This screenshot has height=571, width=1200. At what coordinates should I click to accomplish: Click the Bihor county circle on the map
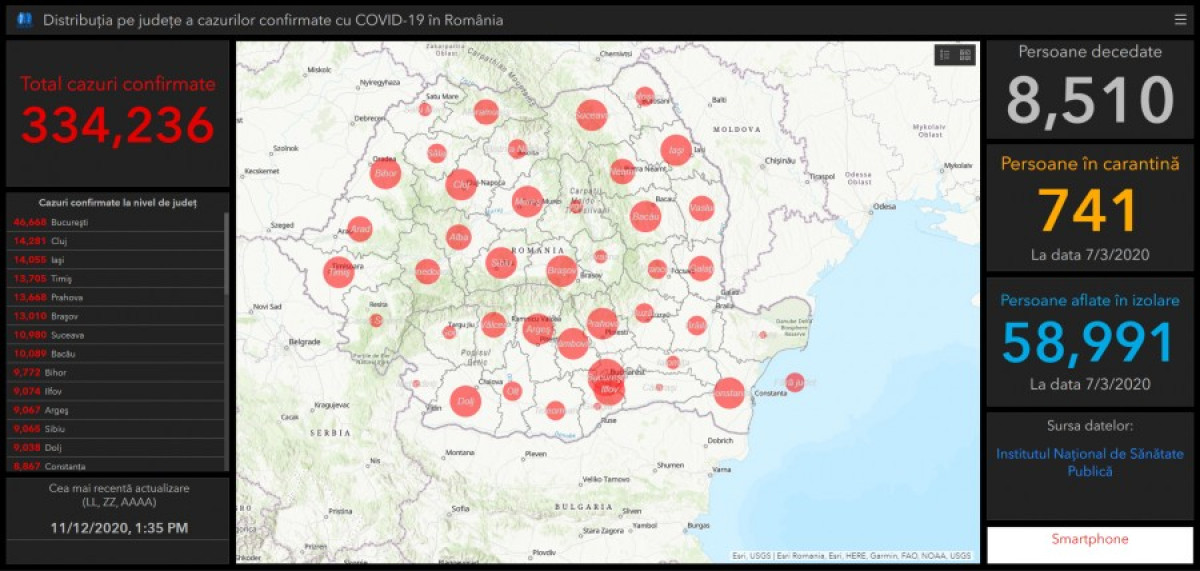coord(385,174)
